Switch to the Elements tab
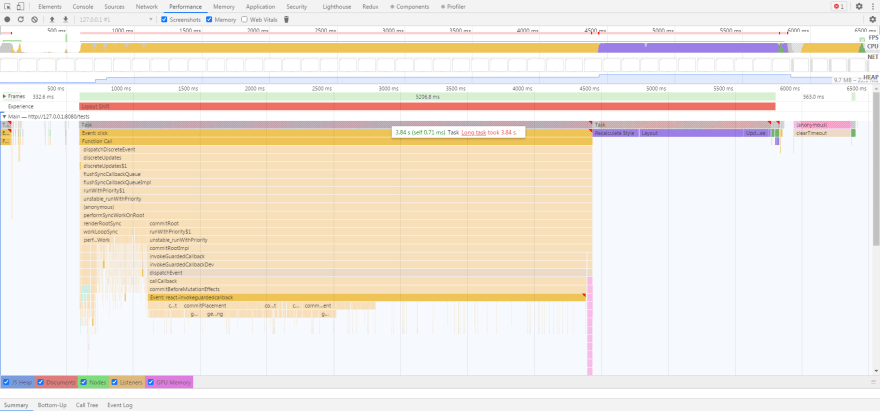The width and height of the screenshot is (880, 411). pos(50,7)
